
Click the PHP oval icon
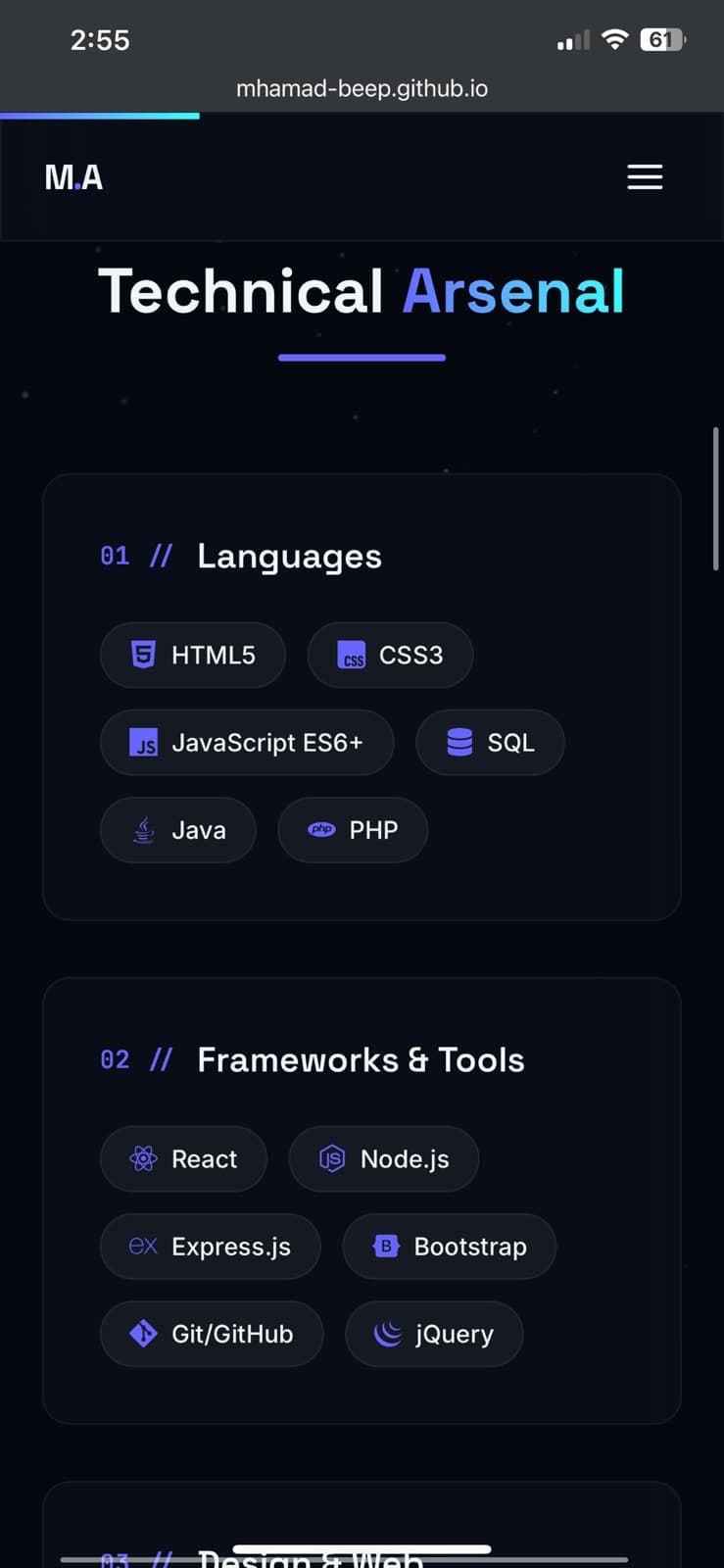tap(321, 829)
